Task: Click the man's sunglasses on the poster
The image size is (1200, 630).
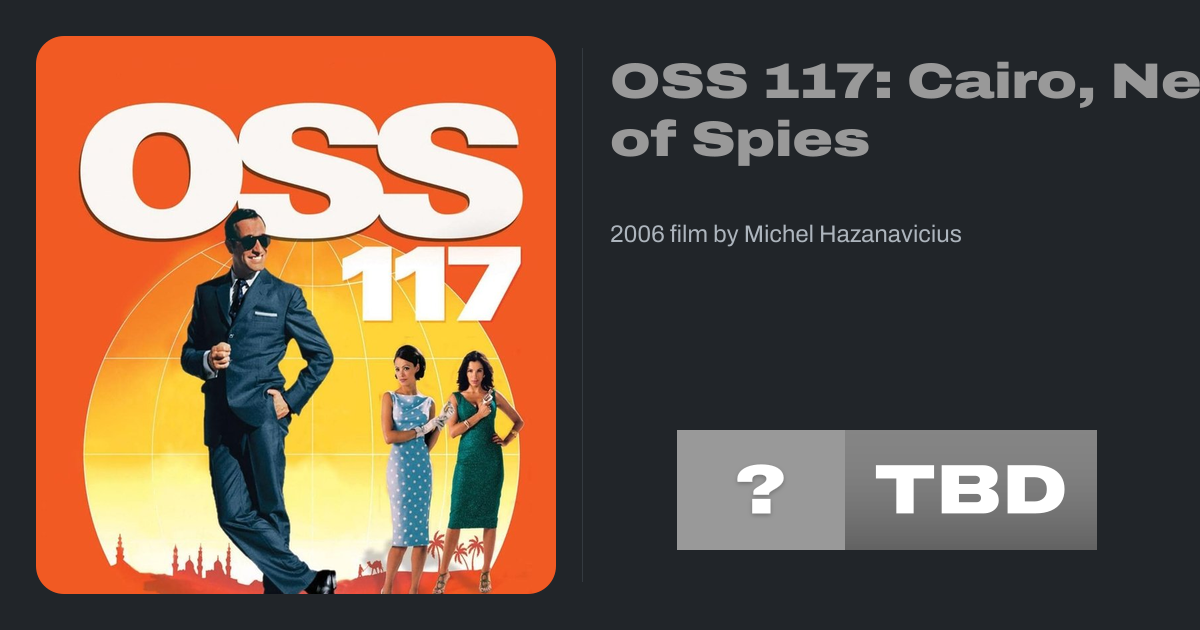Action: (x=251, y=242)
